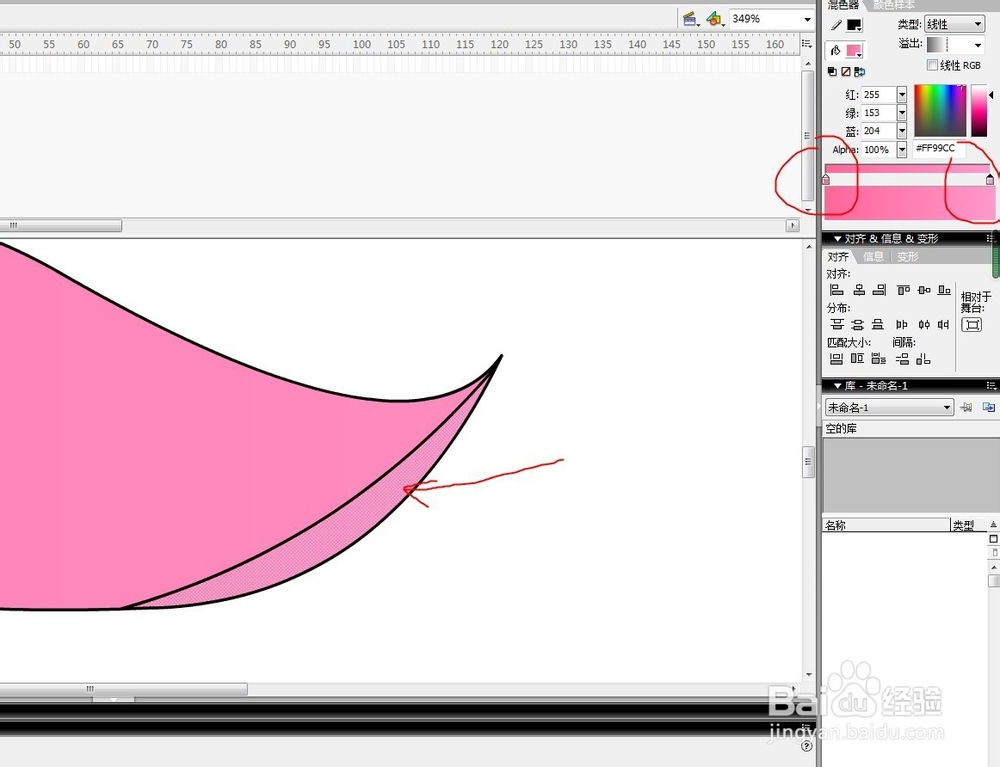Click the 绿 value field showing 153
Screen dimensions: 1000x767
click(879, 113)
